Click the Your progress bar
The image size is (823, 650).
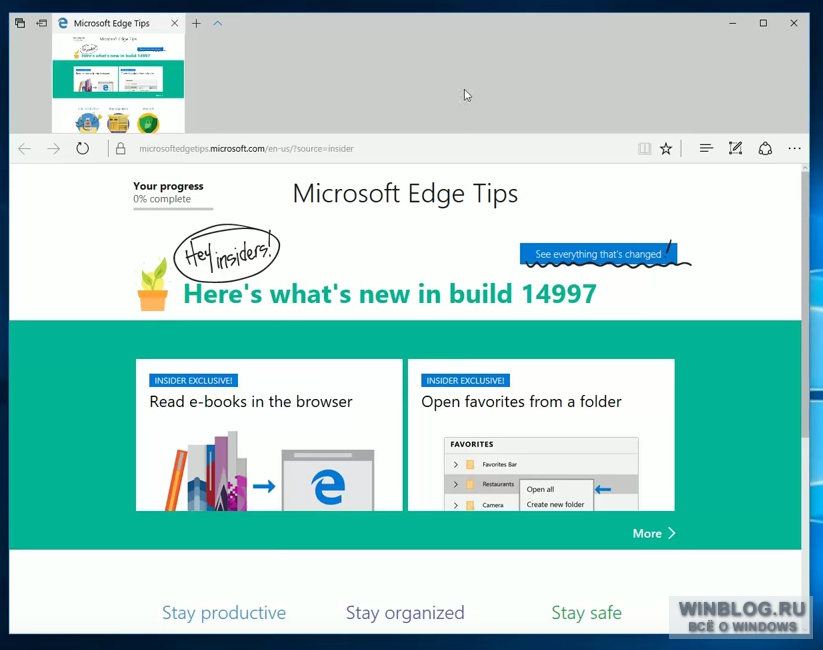pos(173,209)
